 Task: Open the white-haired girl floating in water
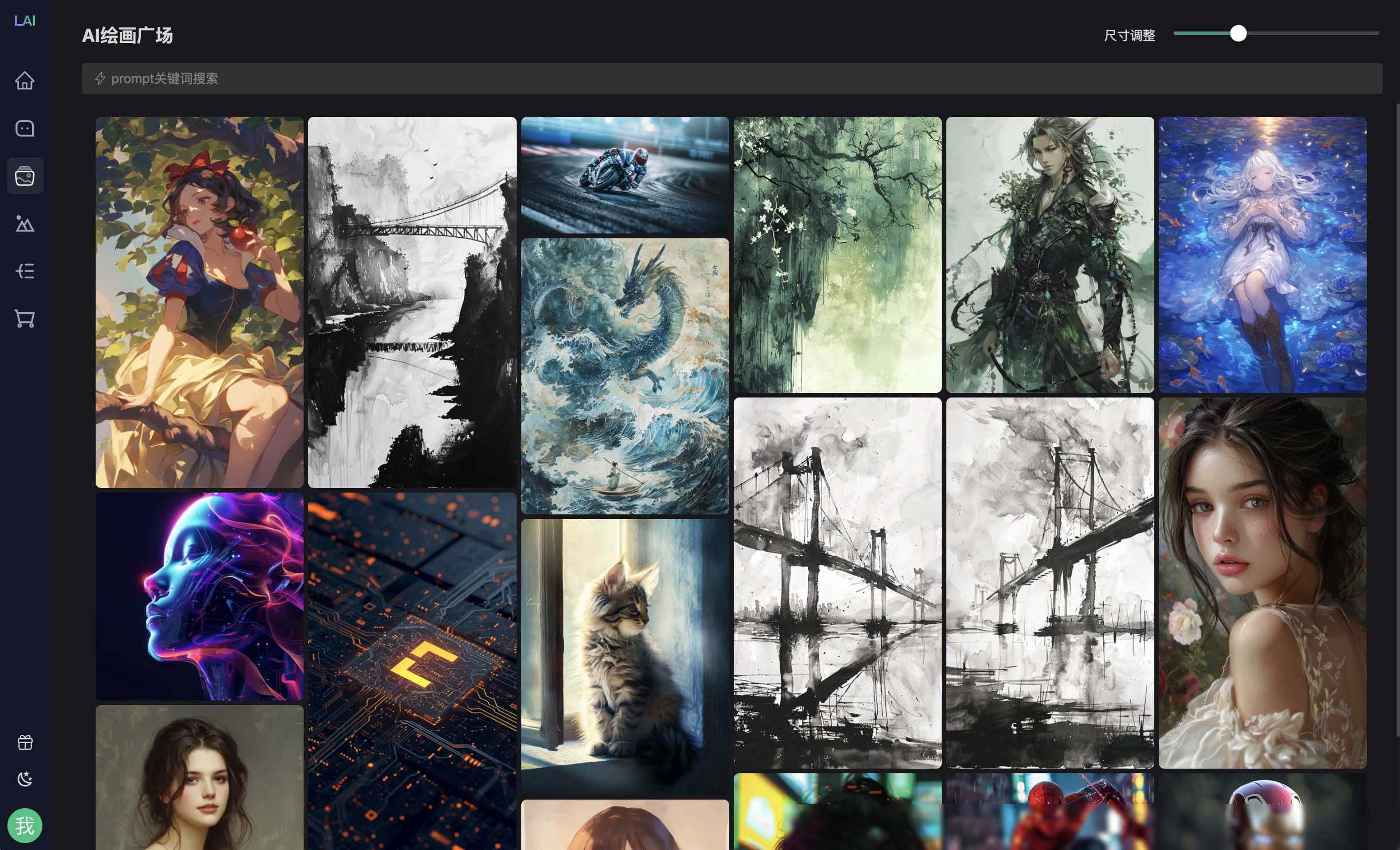tap(1263, 255)
